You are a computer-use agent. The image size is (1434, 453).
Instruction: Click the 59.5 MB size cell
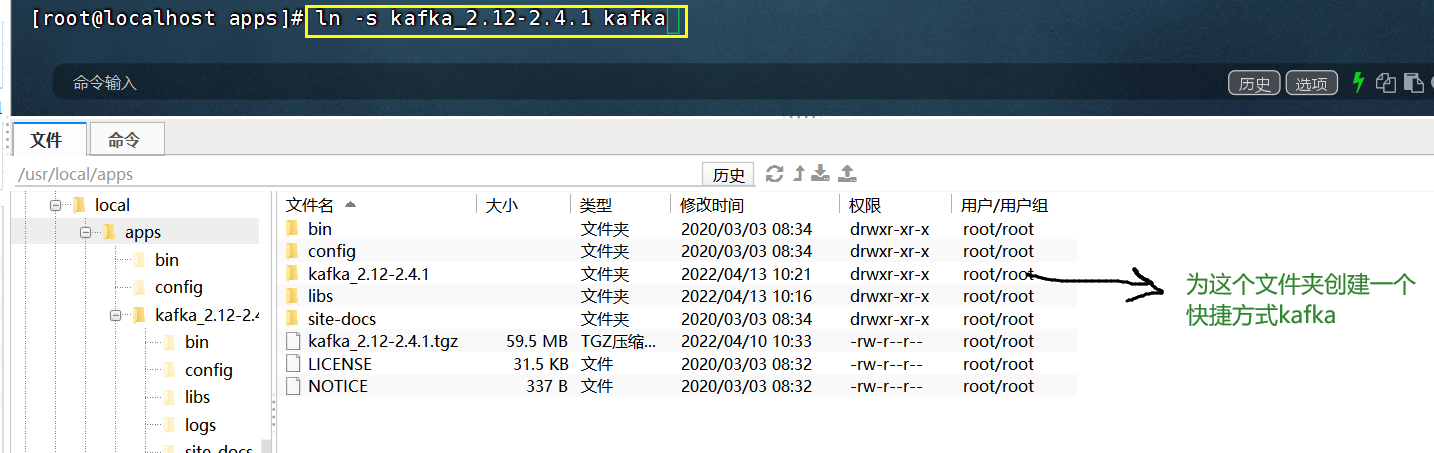537,341
